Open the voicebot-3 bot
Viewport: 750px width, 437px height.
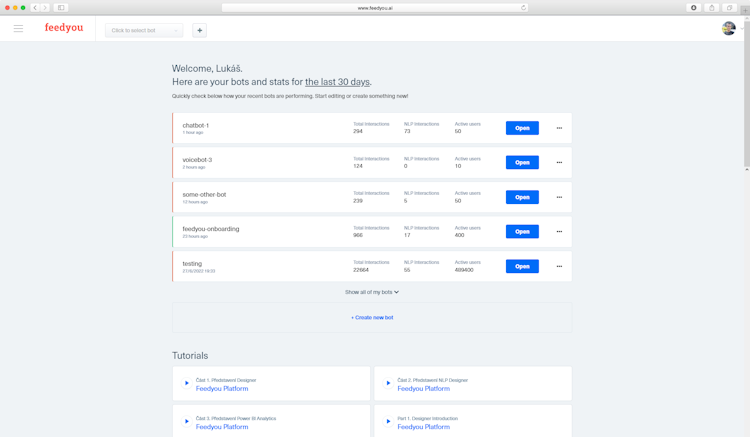click(x=522, y=163)
